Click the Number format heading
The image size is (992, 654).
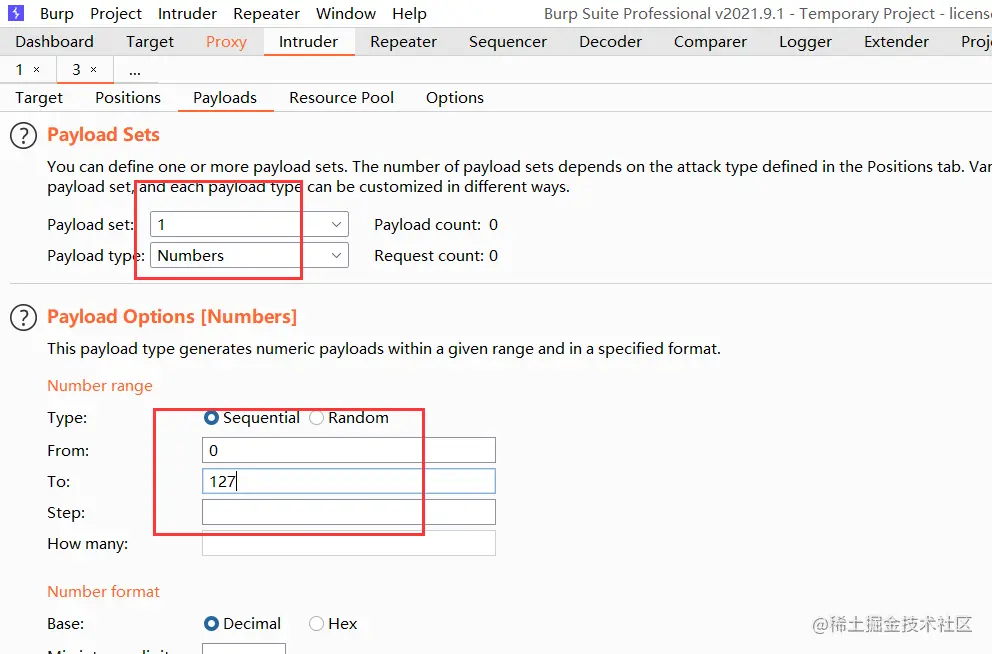coord(103,592)
